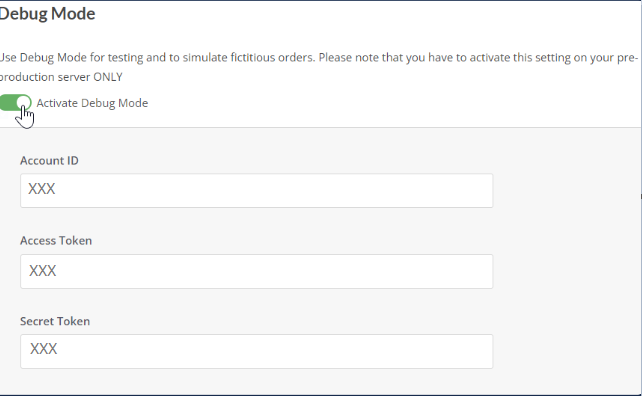Click the "production server" text line
The width and height of the screenshot is (642, 396).
pos(45,77)
